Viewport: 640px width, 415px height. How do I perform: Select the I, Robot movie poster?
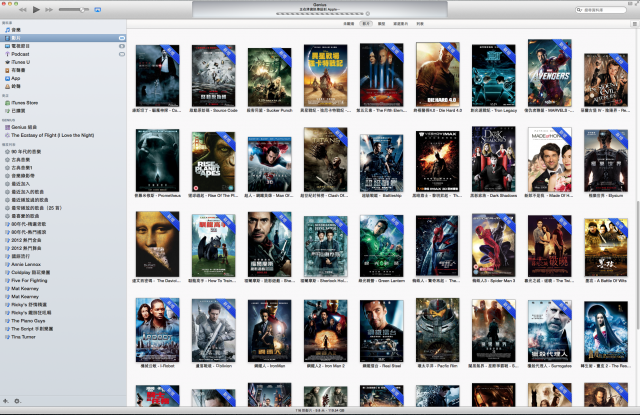tap(157, 330)
